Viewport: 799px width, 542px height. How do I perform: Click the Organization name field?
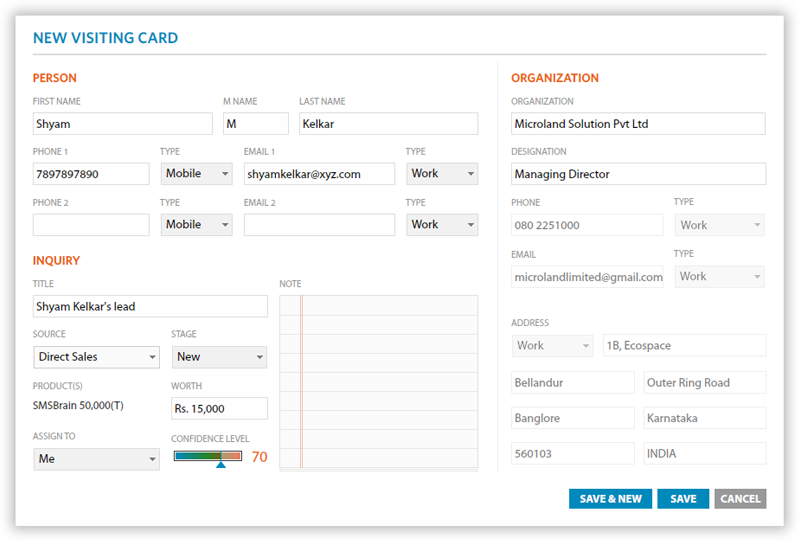click(638, 124)
